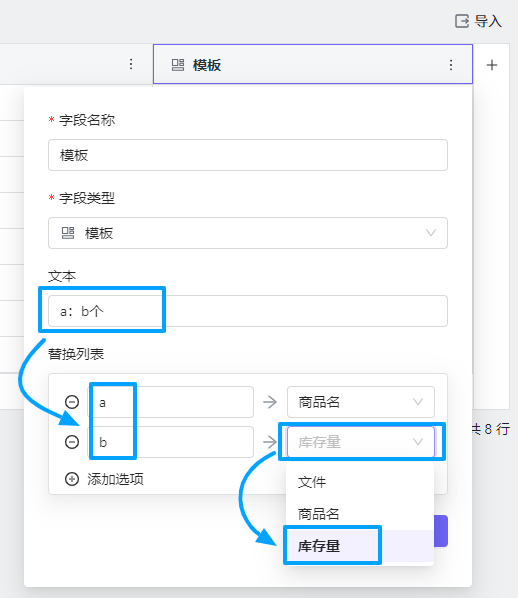Choose 库存量 from the dropdown list
The height and width of the screenshot is (598, 518).
[360, 546]
